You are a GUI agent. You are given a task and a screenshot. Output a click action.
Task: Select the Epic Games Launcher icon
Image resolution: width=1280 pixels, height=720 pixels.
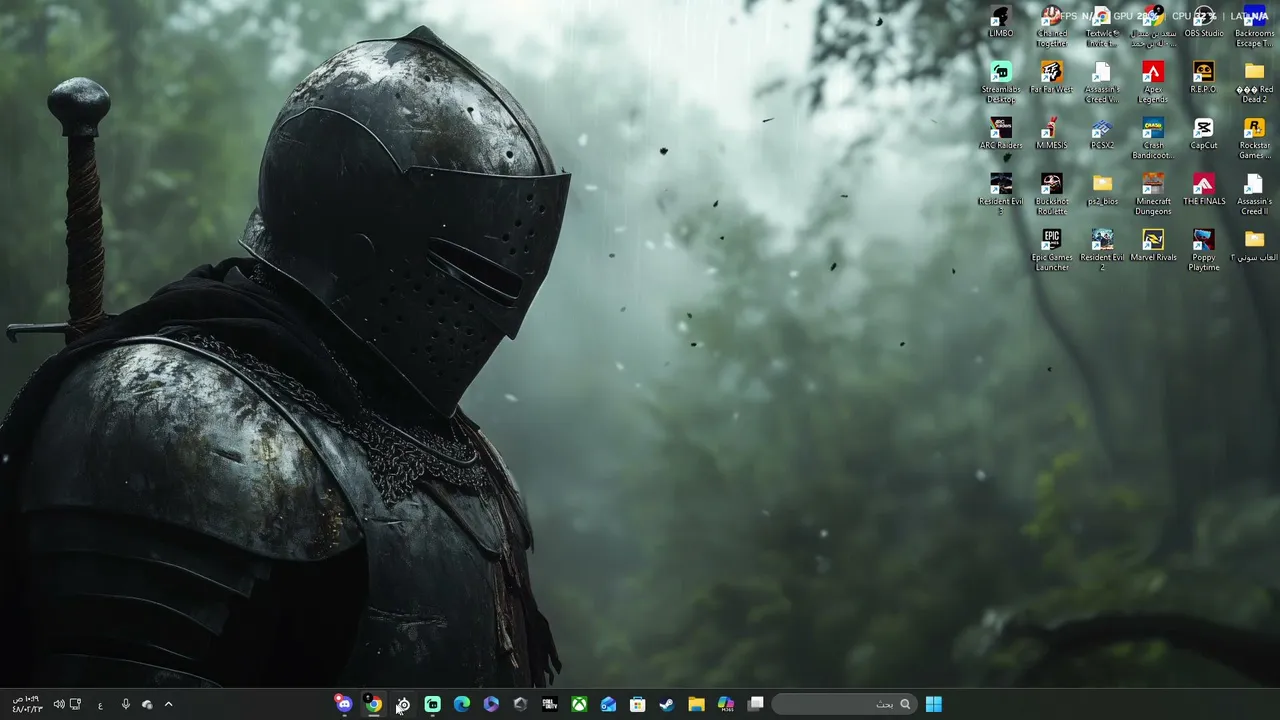point(1051,251)
